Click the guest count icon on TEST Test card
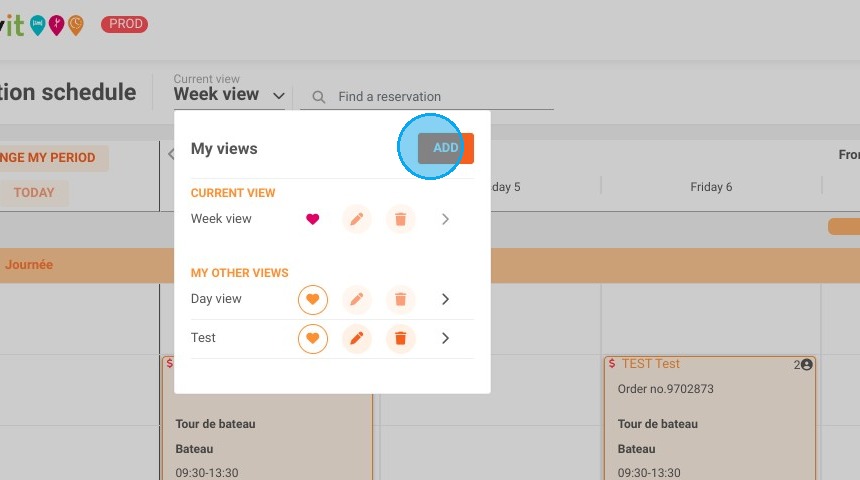 pyautogui.click(x=806, y=365)
